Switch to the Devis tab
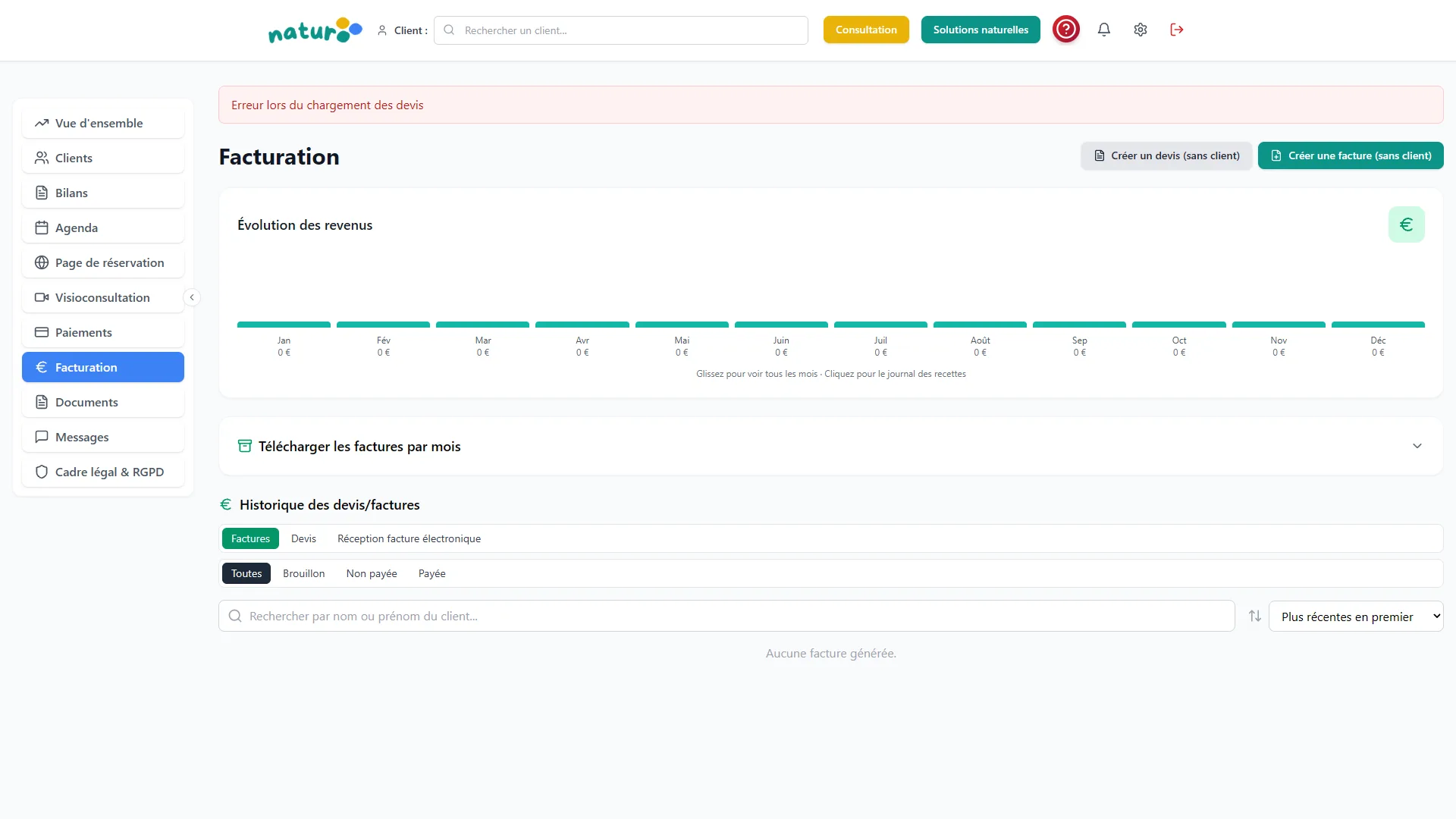This screenshot has width=1456, height=819. (x=303, y=538)
